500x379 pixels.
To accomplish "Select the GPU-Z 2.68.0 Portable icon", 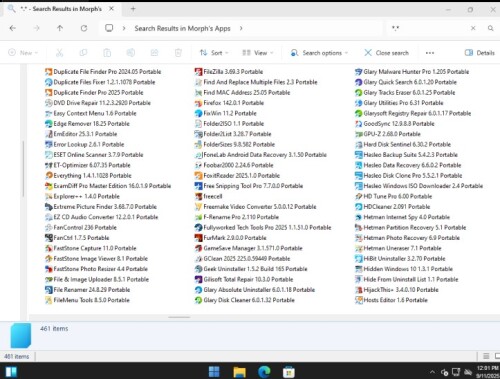I will 359,134.
